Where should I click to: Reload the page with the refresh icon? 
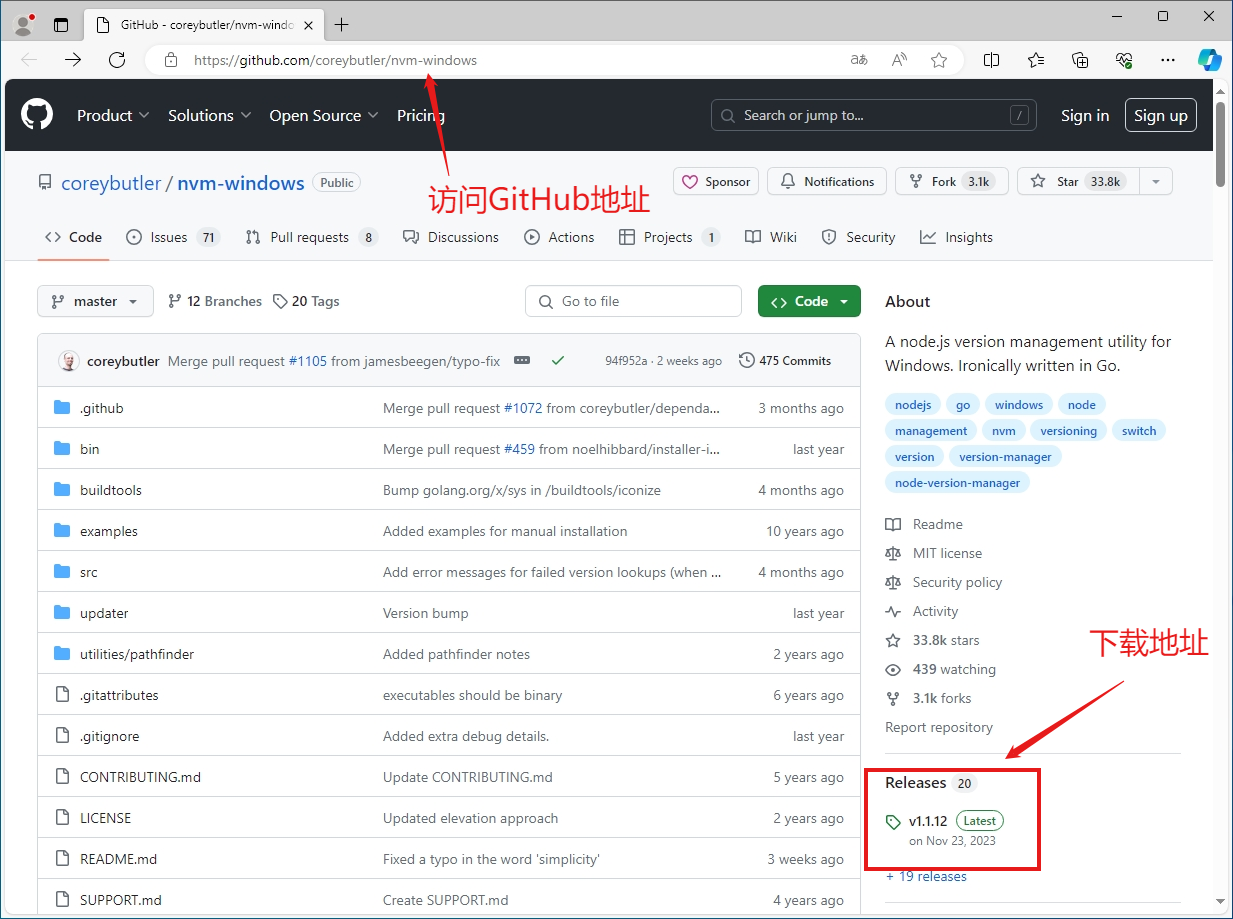117,60
